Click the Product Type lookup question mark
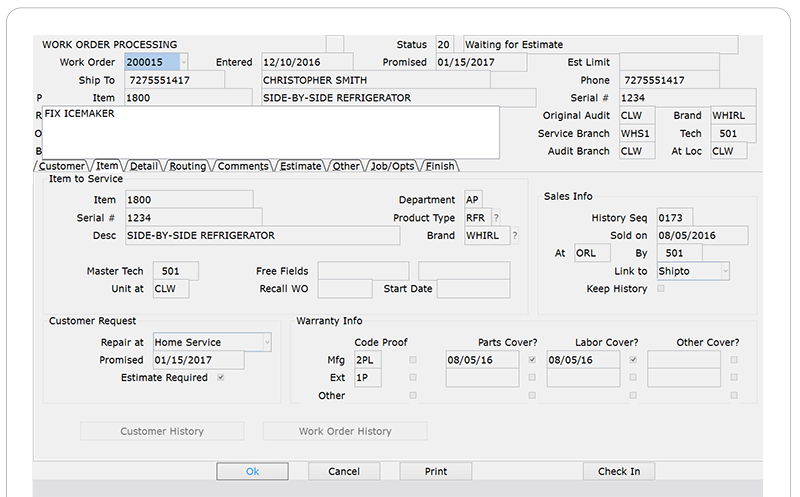The width and height of the screenshot is (800, 497). coord(496,218)
